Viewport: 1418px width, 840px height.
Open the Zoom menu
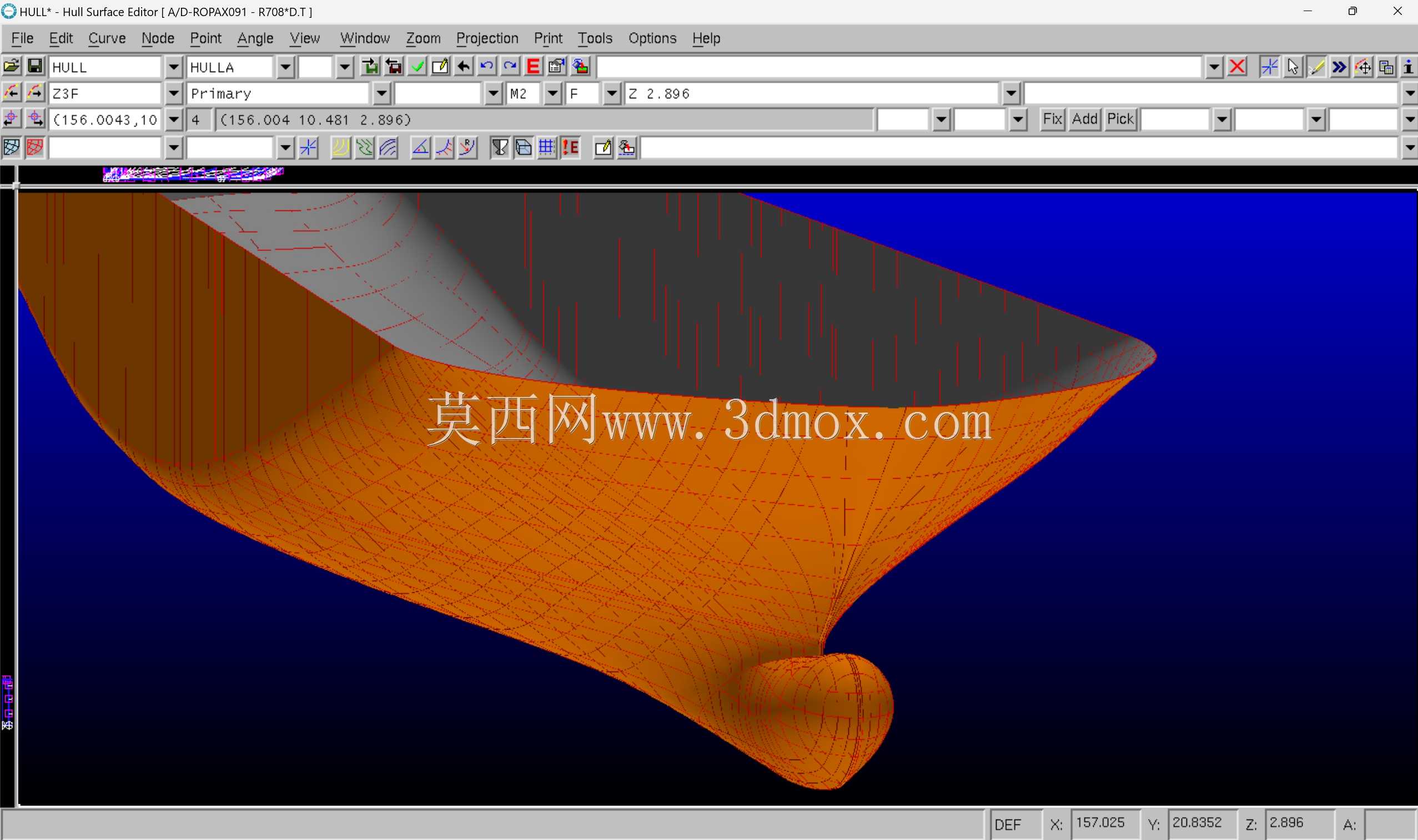423,38
